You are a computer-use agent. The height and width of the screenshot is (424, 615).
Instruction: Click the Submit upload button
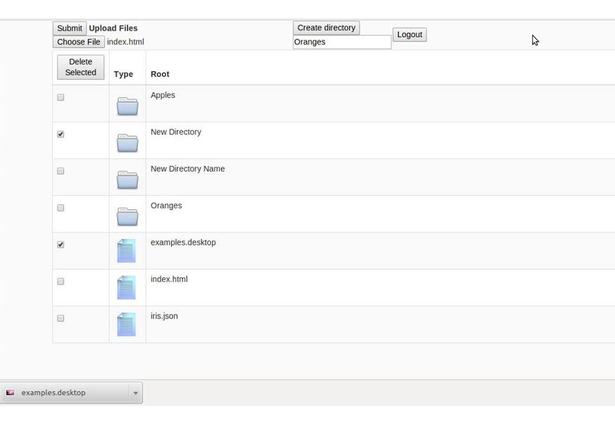click(69, 28)
